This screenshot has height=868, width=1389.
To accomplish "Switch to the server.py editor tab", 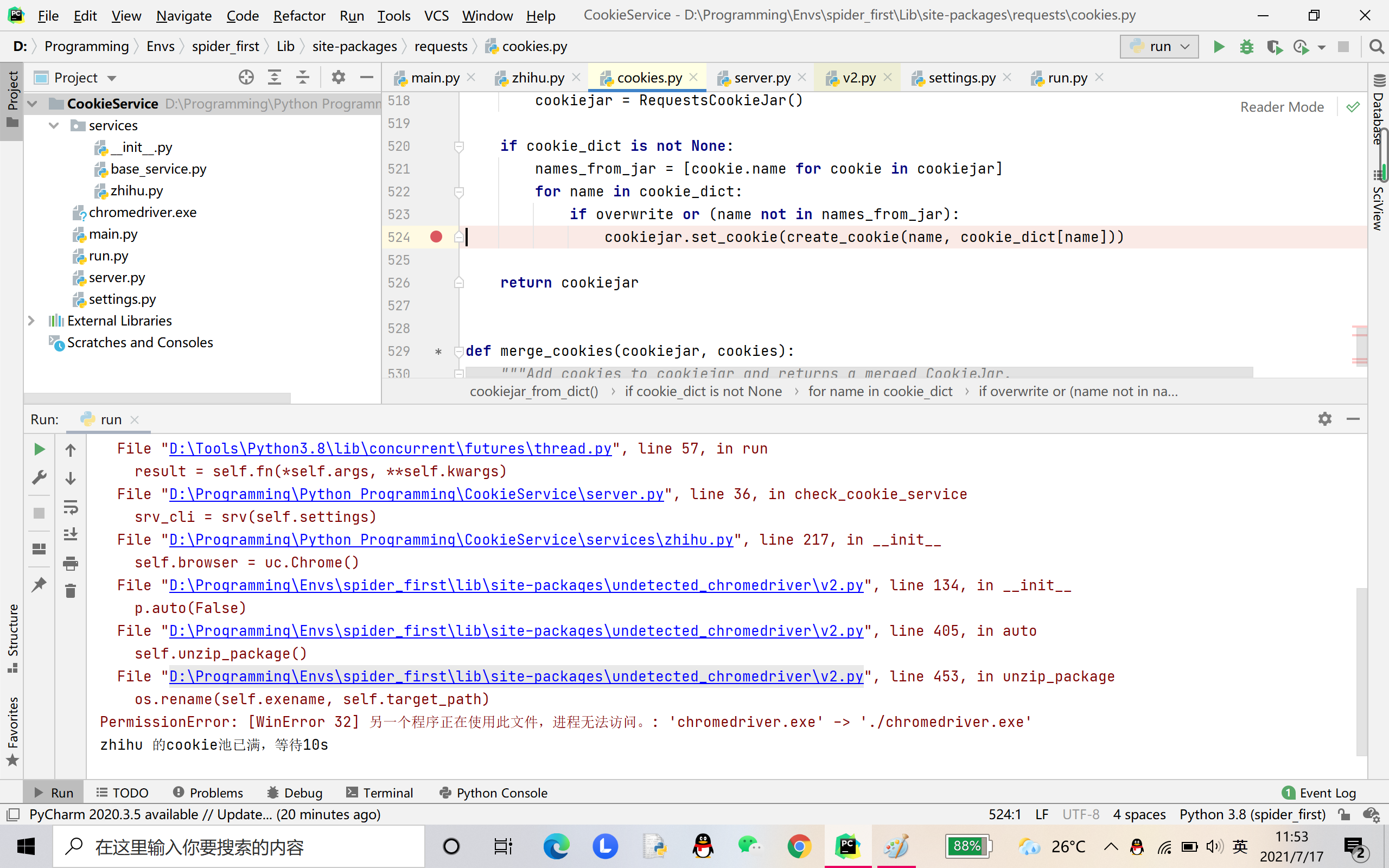I will pyautogui.click(x=762, y=78).
